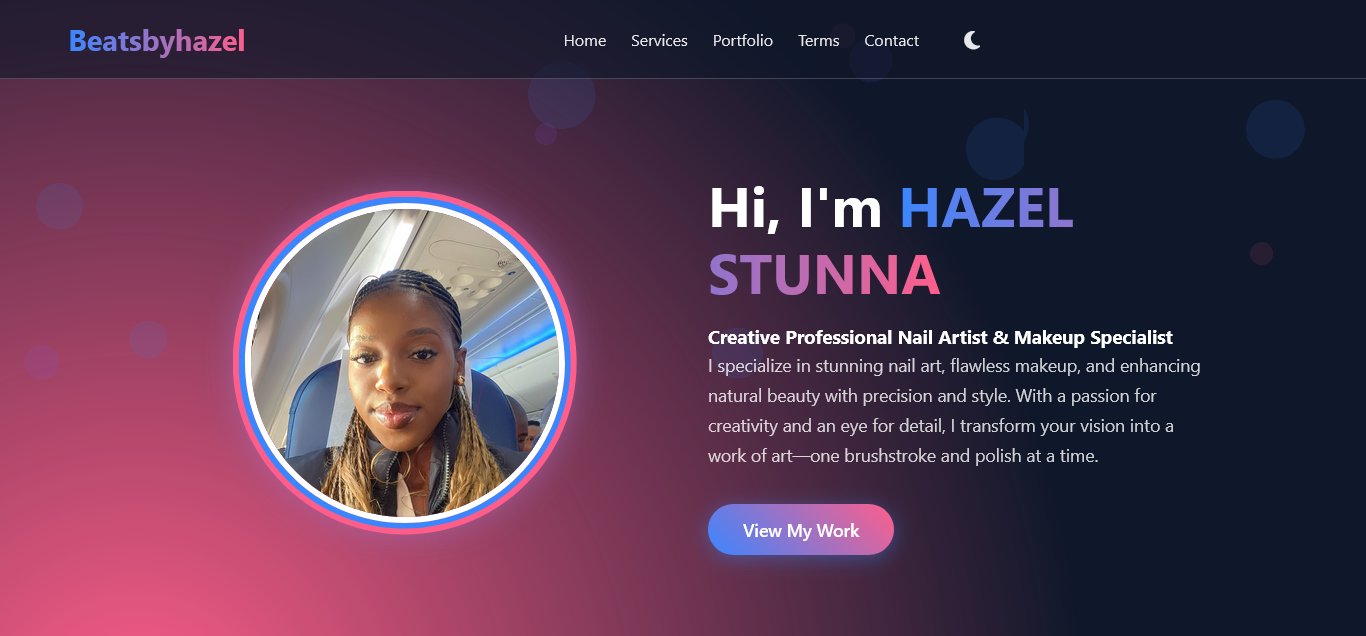Click the small dark bubble right of HAZEL heading

pyautogui.click(x=1261, y=253)
